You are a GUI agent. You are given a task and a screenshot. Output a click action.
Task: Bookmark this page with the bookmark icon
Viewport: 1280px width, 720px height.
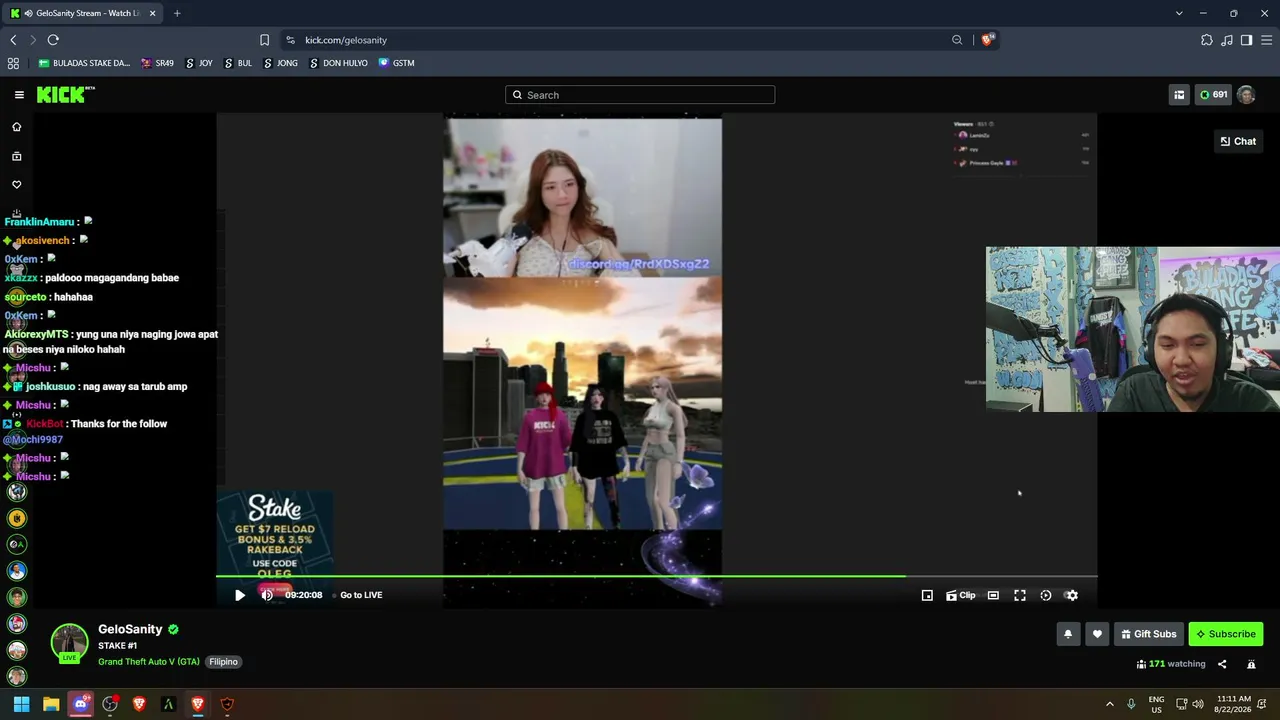tap(264, 40)
